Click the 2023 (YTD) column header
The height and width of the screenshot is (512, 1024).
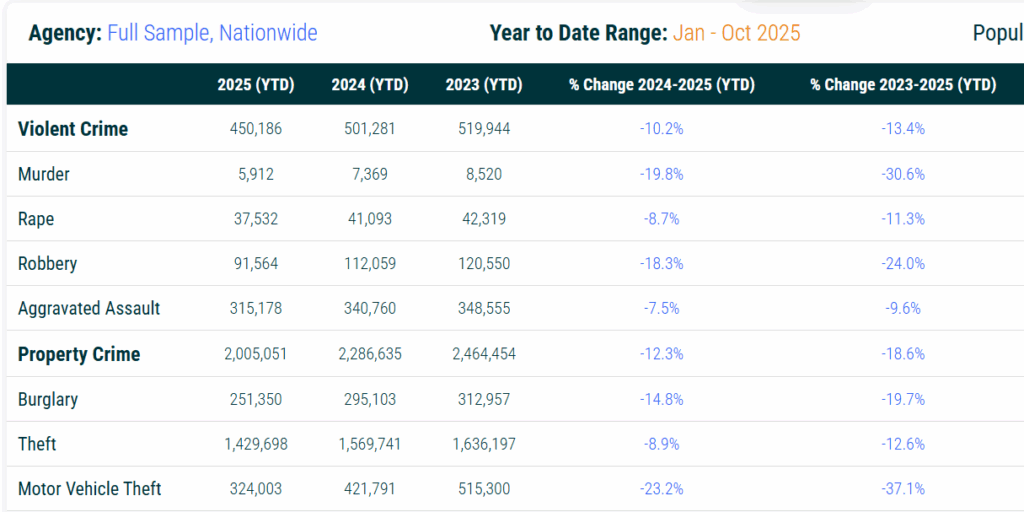coord(484,85)
